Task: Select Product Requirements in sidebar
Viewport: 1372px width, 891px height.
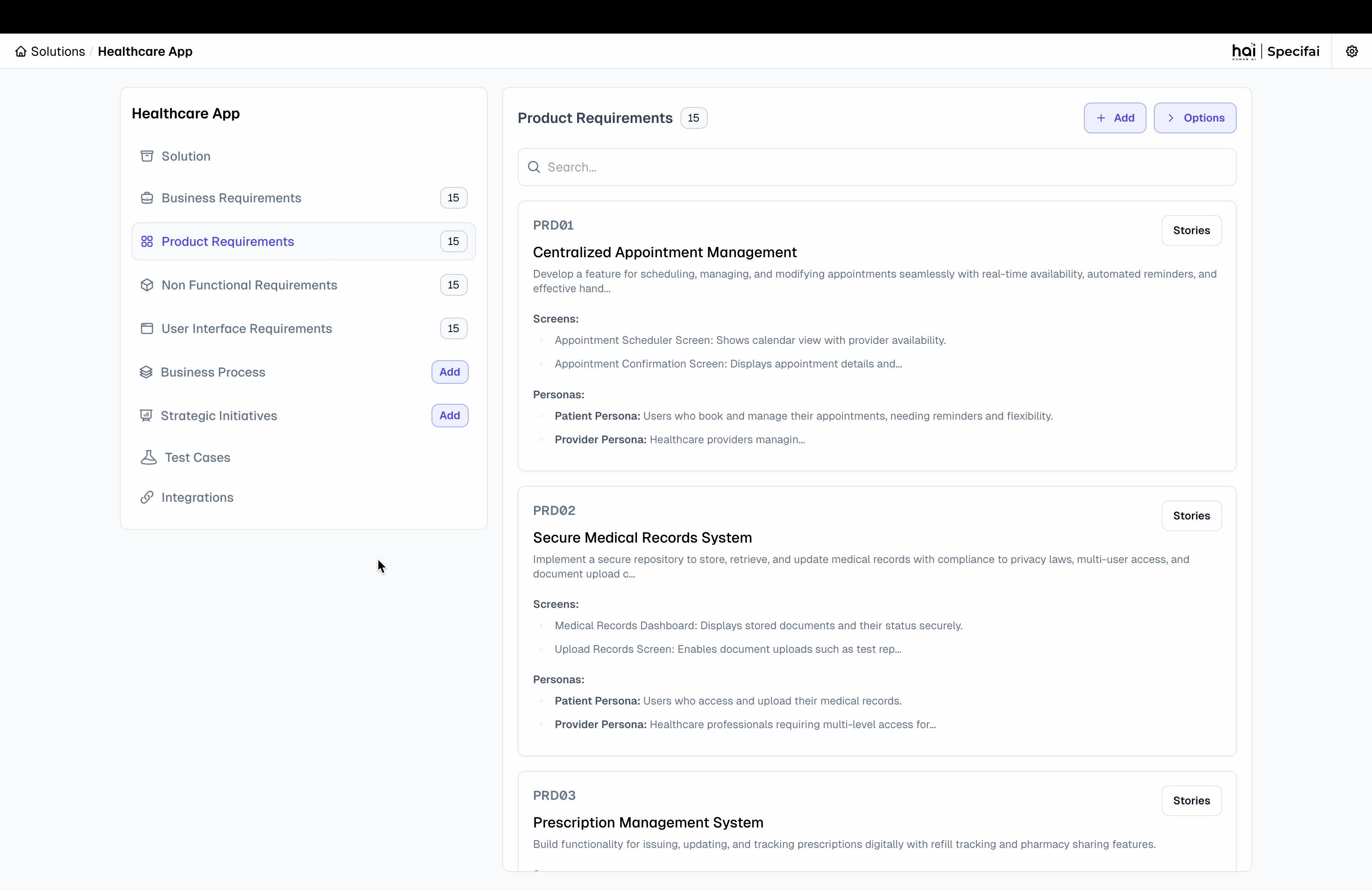Action: (x=304, y=241)
